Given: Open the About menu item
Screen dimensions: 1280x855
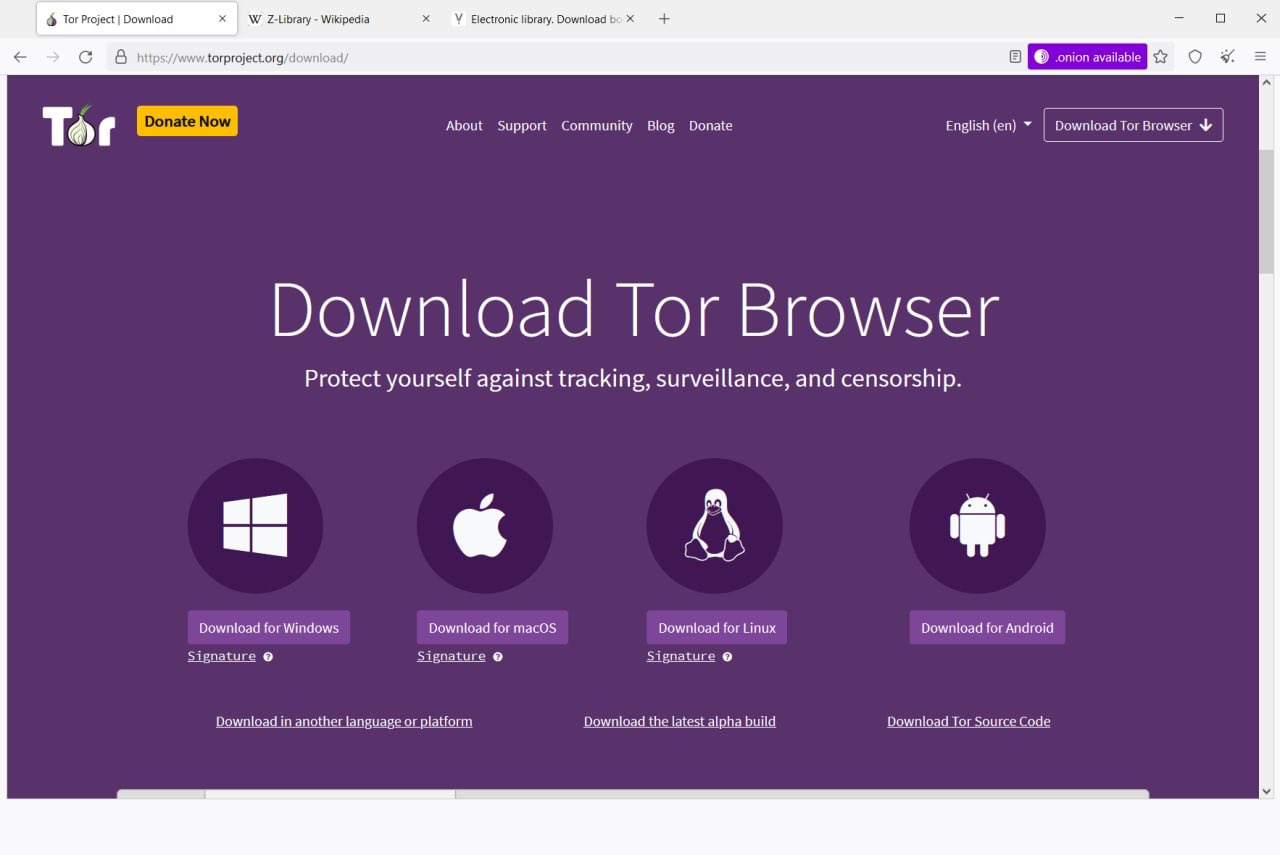Looking at the screenshot, I should pos(464,125).
